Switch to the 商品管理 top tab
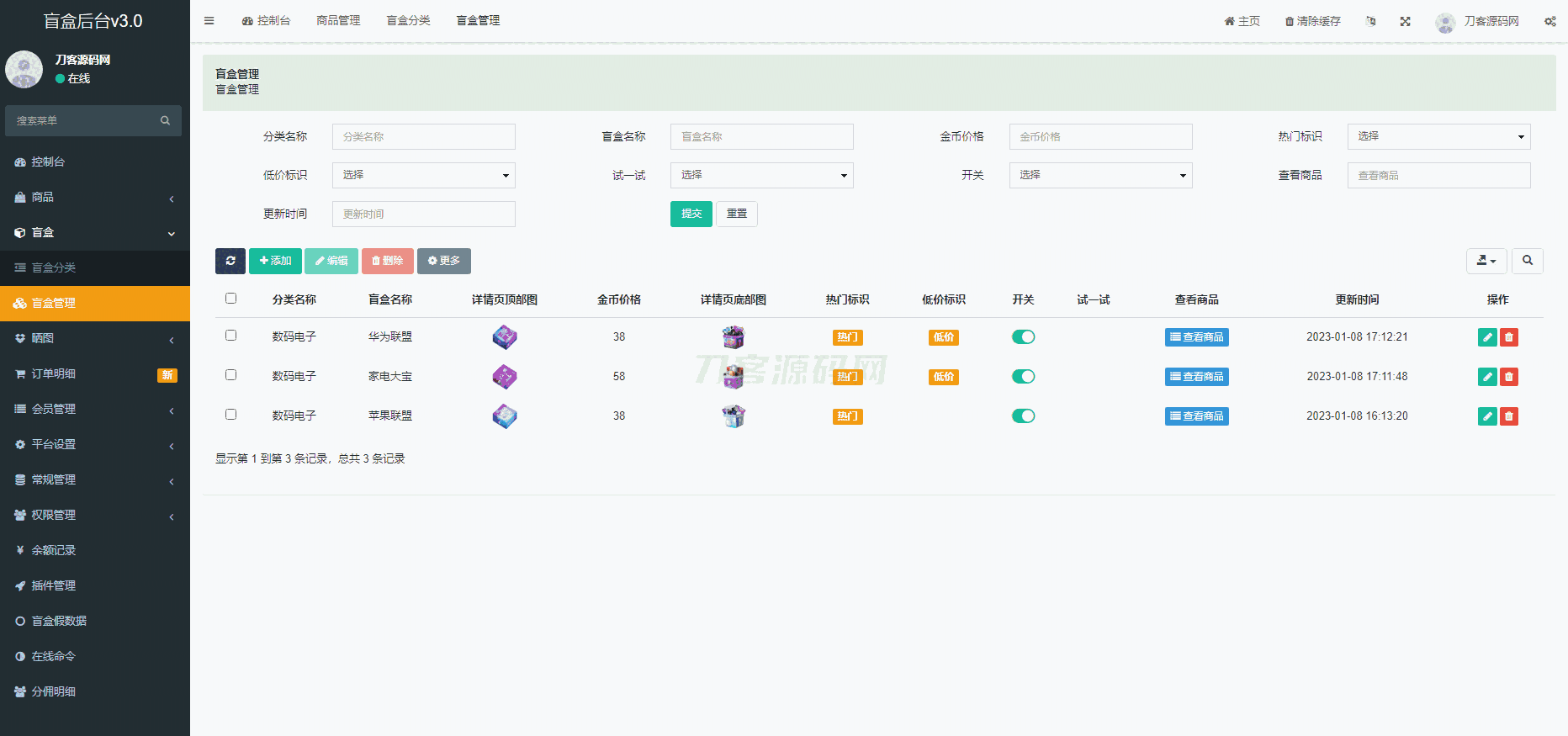Image resolution: width=1568 pixels, height=736 pixels. pos(338,21)
